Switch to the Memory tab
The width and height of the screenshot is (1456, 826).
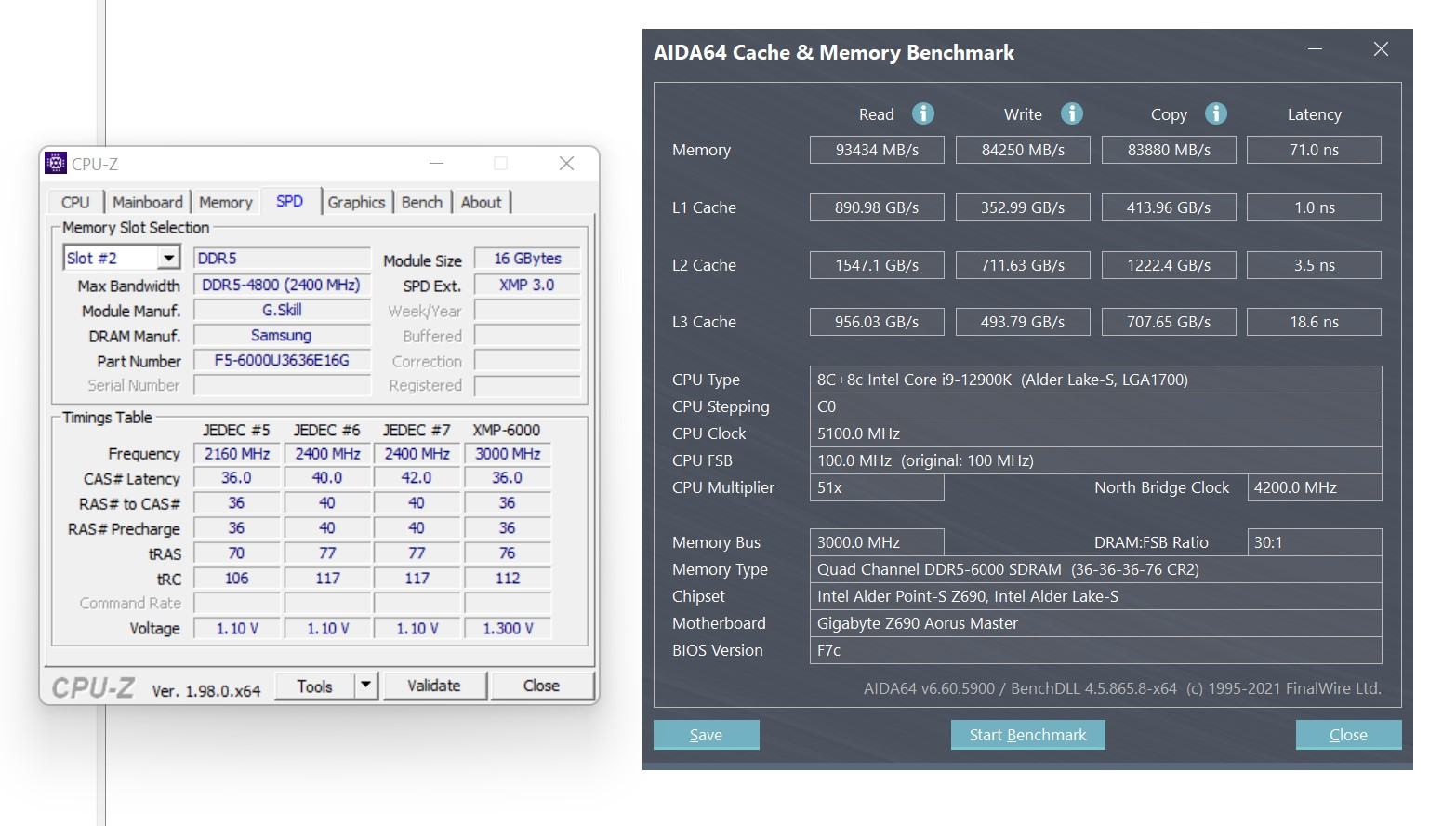(225, 202)
